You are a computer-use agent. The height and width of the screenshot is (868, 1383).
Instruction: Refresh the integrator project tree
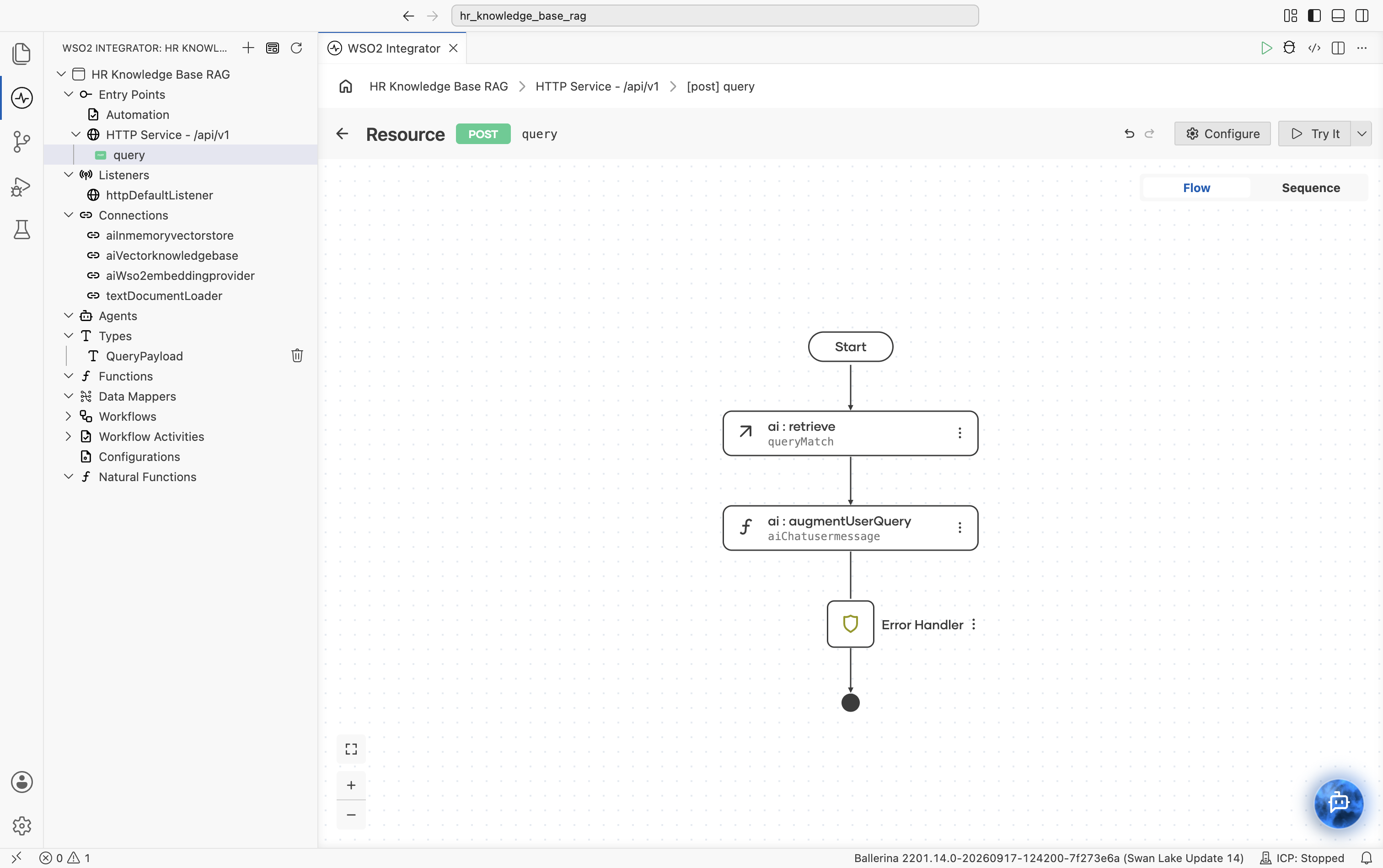296,48
